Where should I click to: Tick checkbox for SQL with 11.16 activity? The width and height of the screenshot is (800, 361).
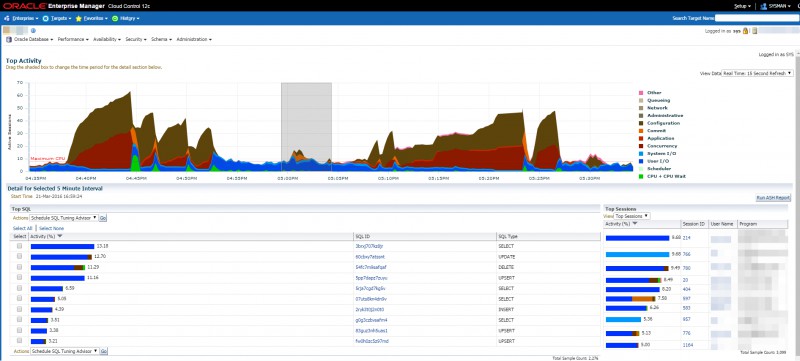19,277
